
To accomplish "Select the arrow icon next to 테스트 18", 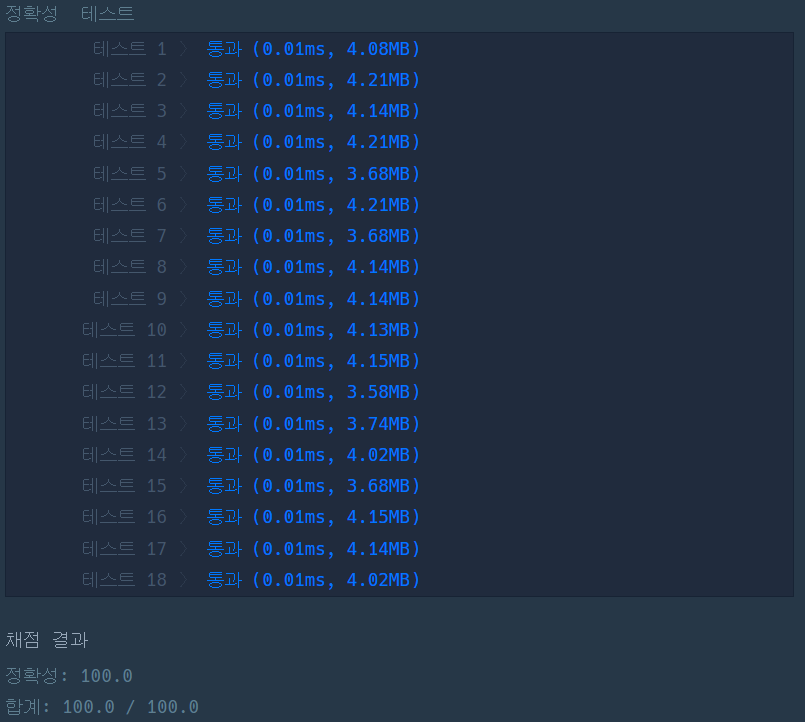I will click(x=183, y=580).
